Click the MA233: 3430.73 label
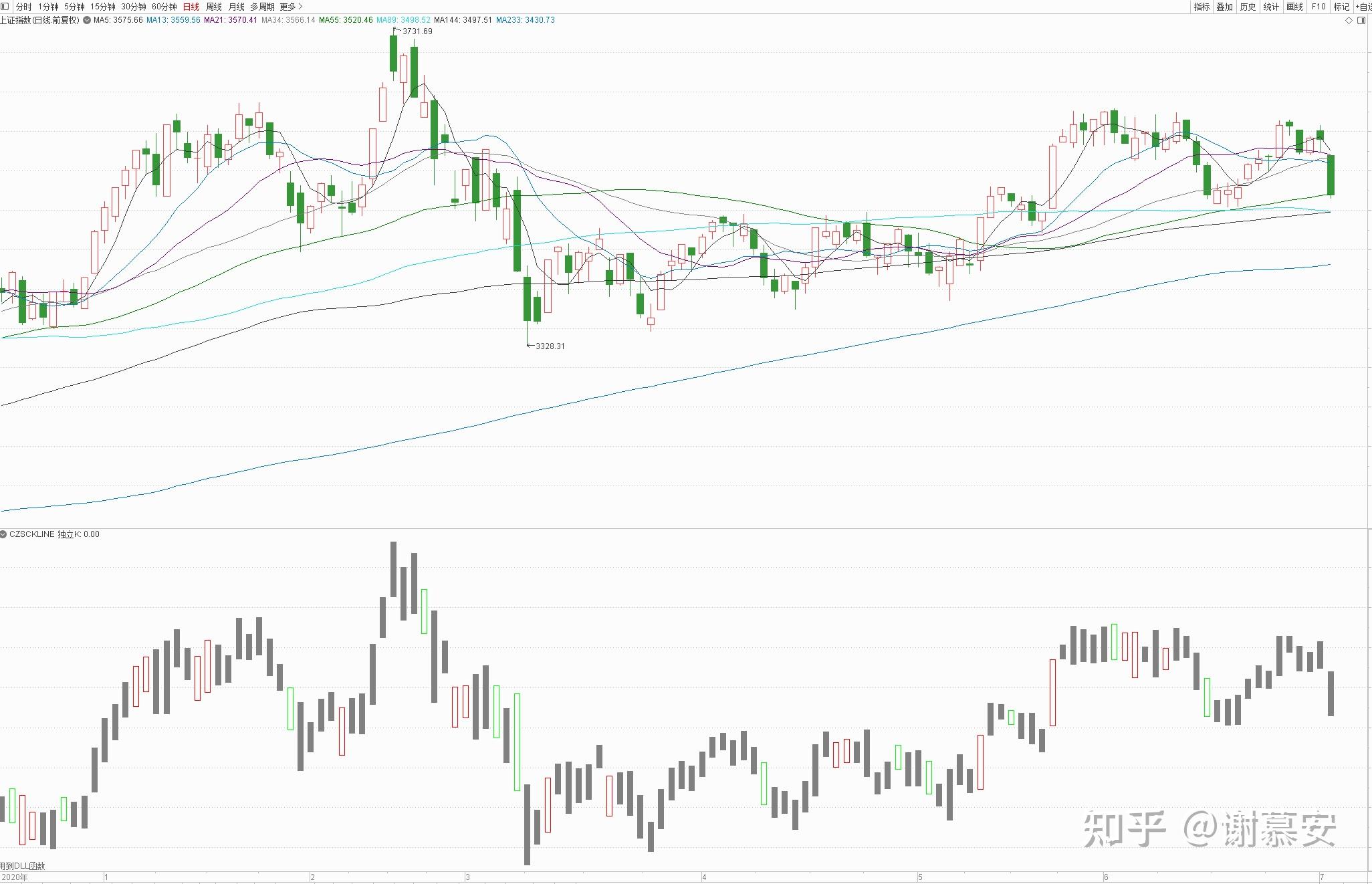The width and height of the screenshot is (1372, 884). [x=525, y=20]
